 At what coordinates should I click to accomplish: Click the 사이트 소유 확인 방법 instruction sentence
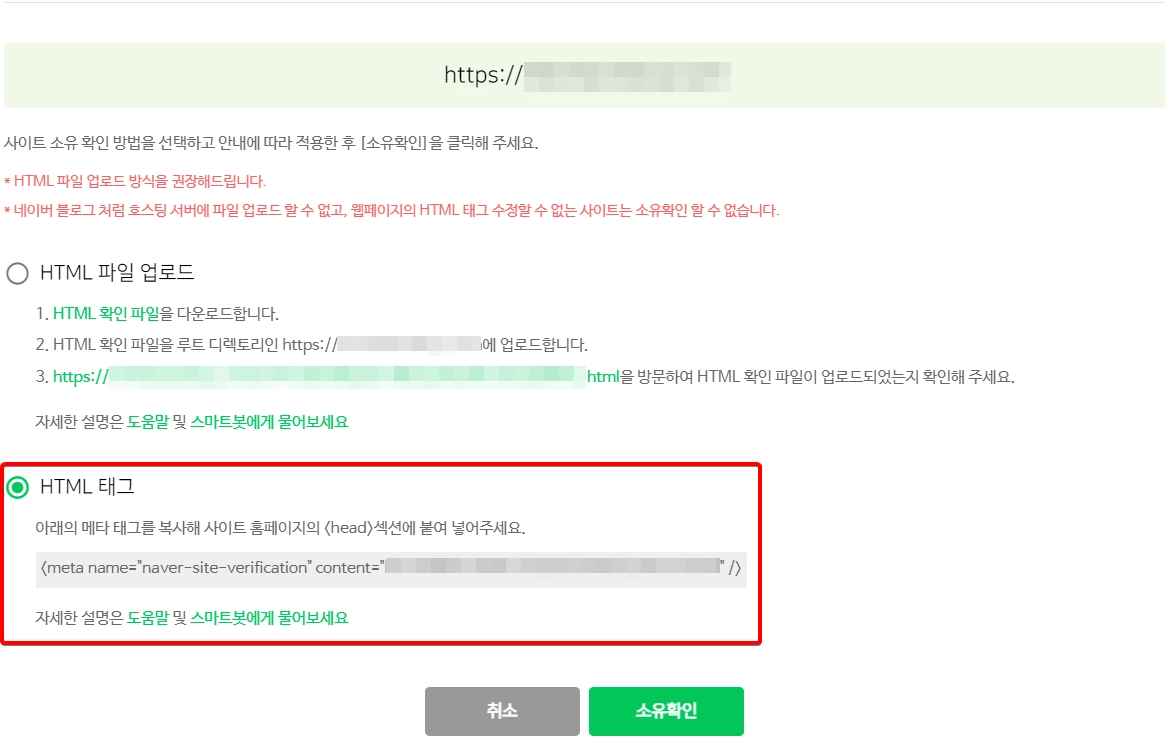271,143
